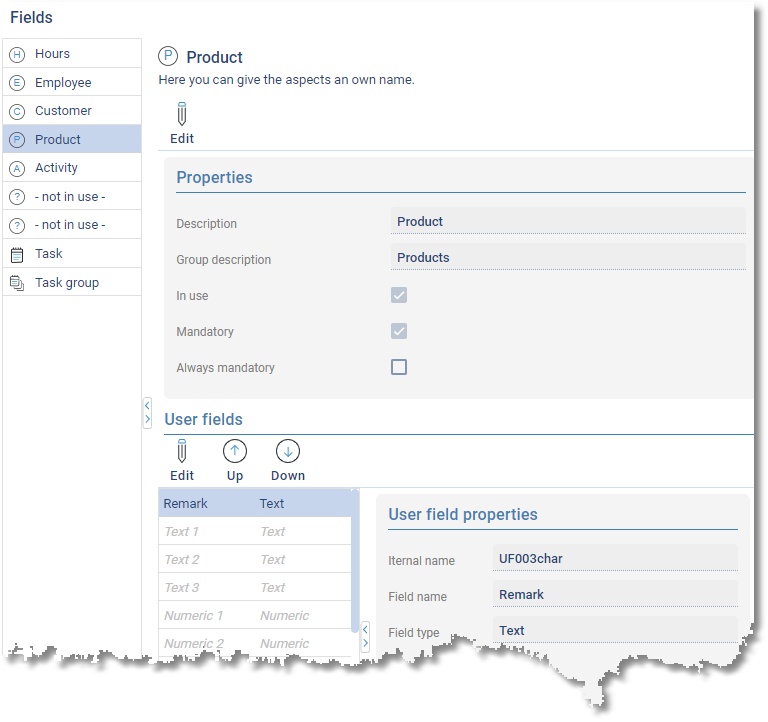Click the Customer circle icon in sidebar
The image size is (768, 722).
tap(17, 112)
